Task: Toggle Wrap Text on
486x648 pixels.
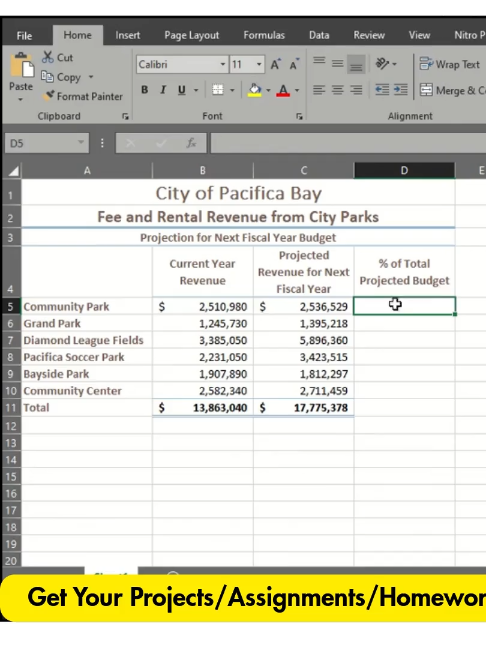Action: [450, 64]
